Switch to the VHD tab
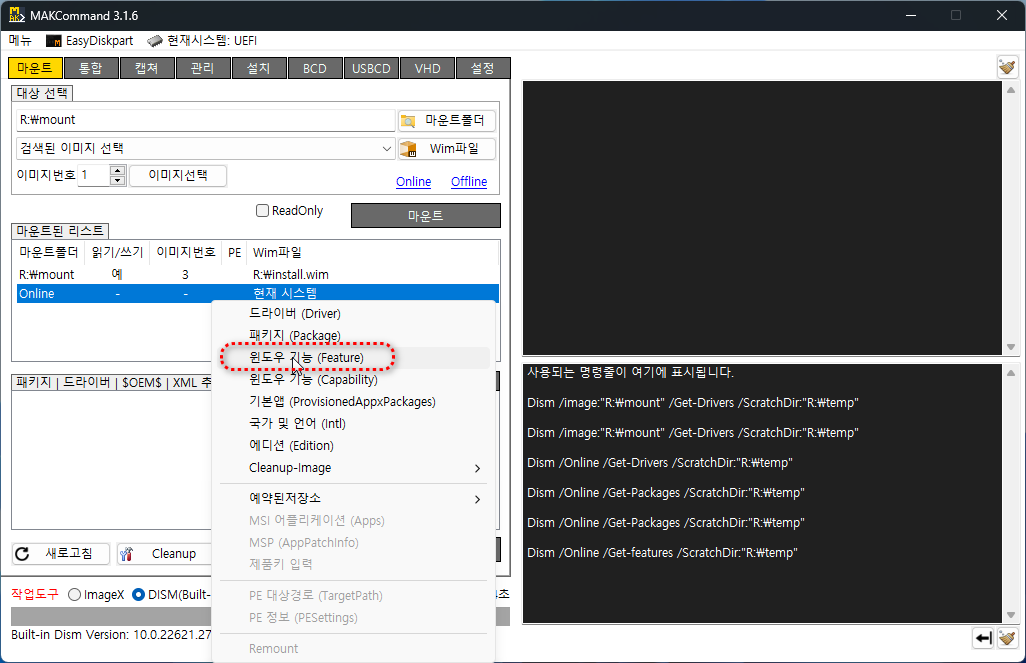The image size is (1026, 663). pos(427,68)
